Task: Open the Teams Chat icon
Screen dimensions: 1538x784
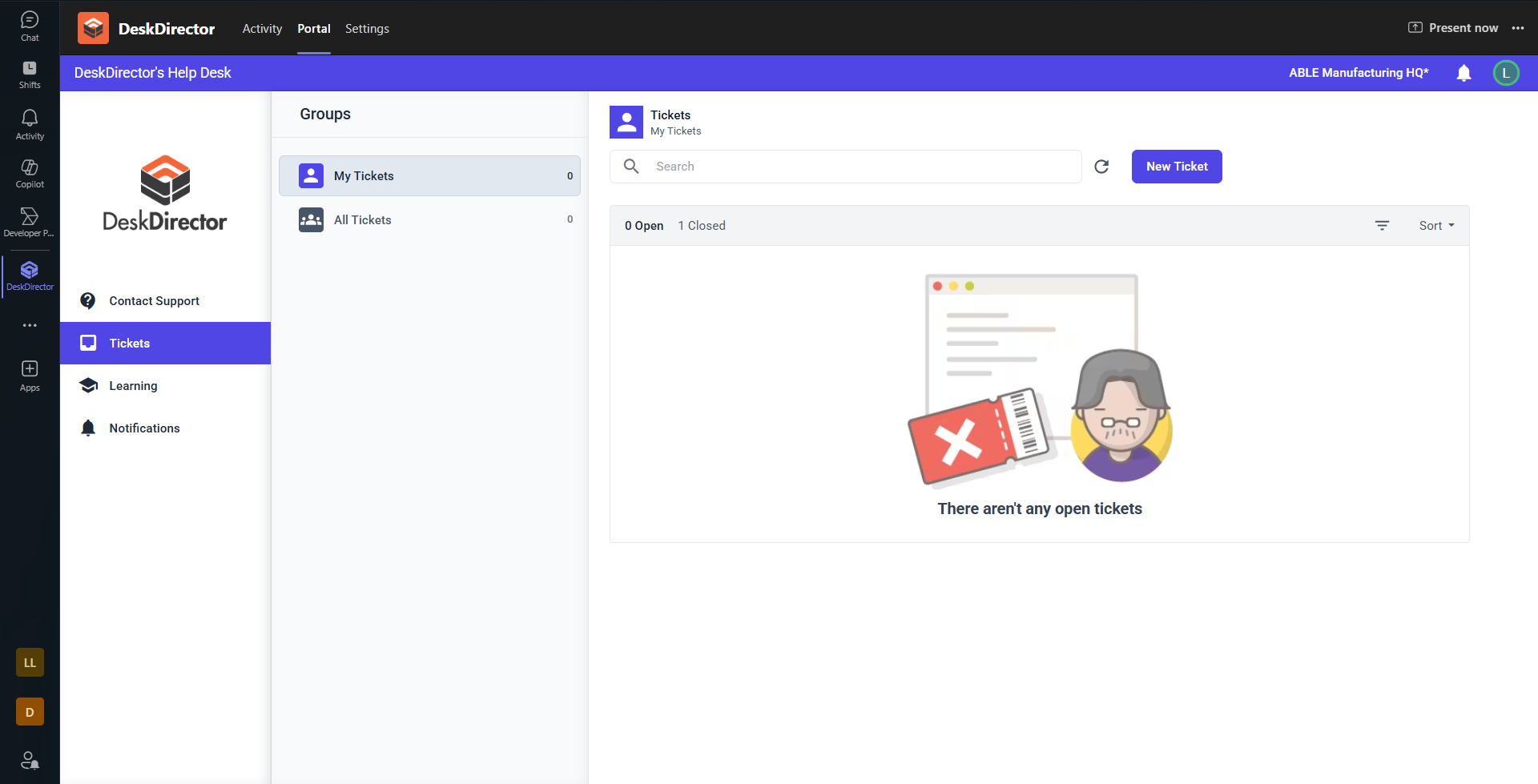Action: 30,26
